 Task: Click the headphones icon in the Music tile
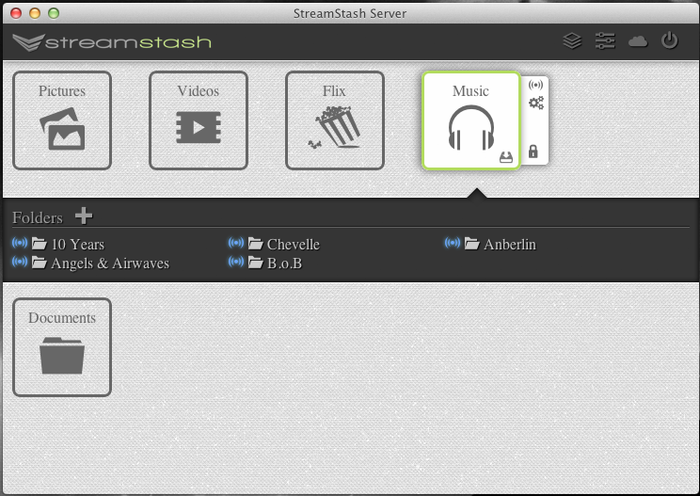471,128
